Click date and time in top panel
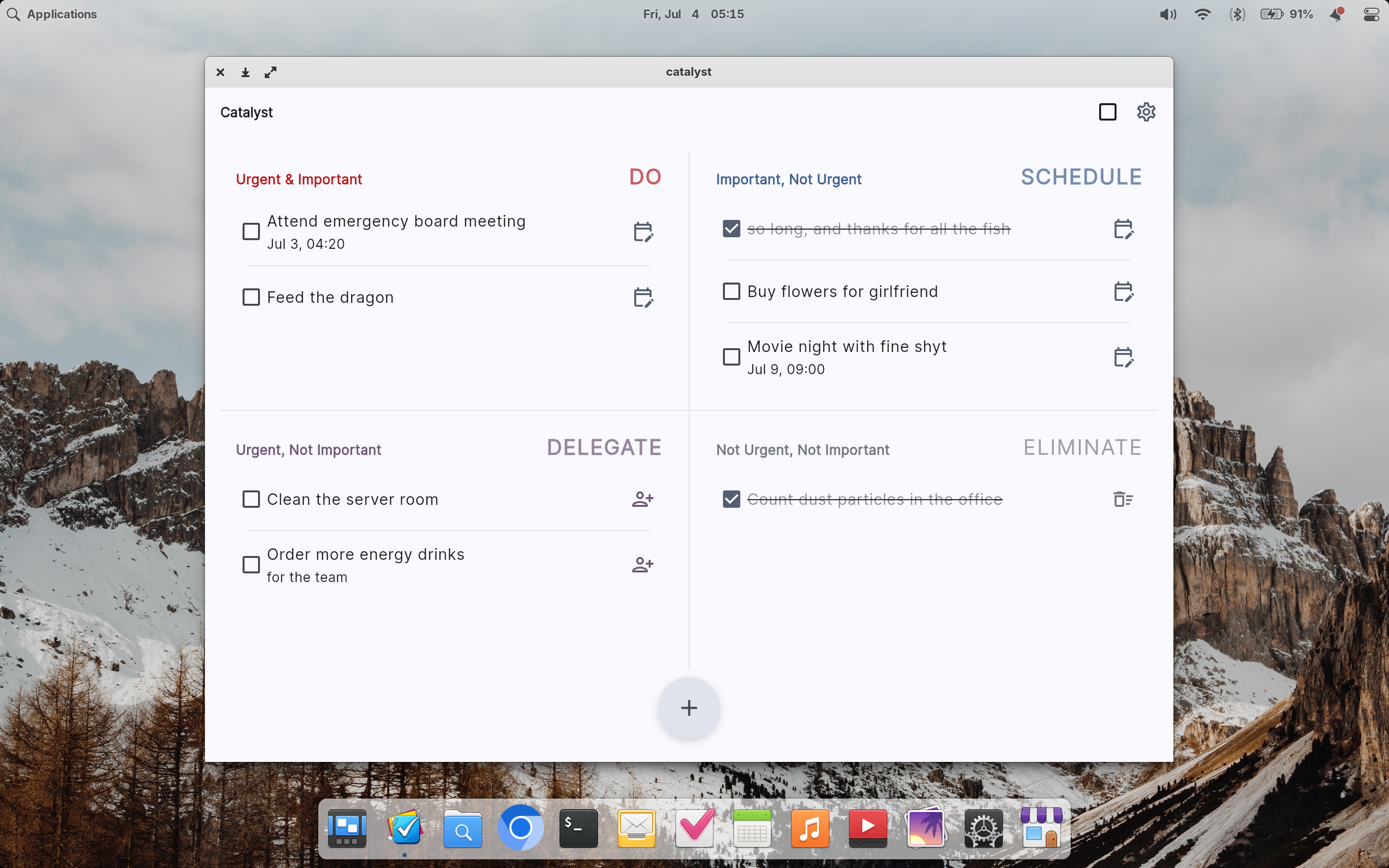Image resolution: width=1389 pixels, height=868 pixels. [694, 14]
